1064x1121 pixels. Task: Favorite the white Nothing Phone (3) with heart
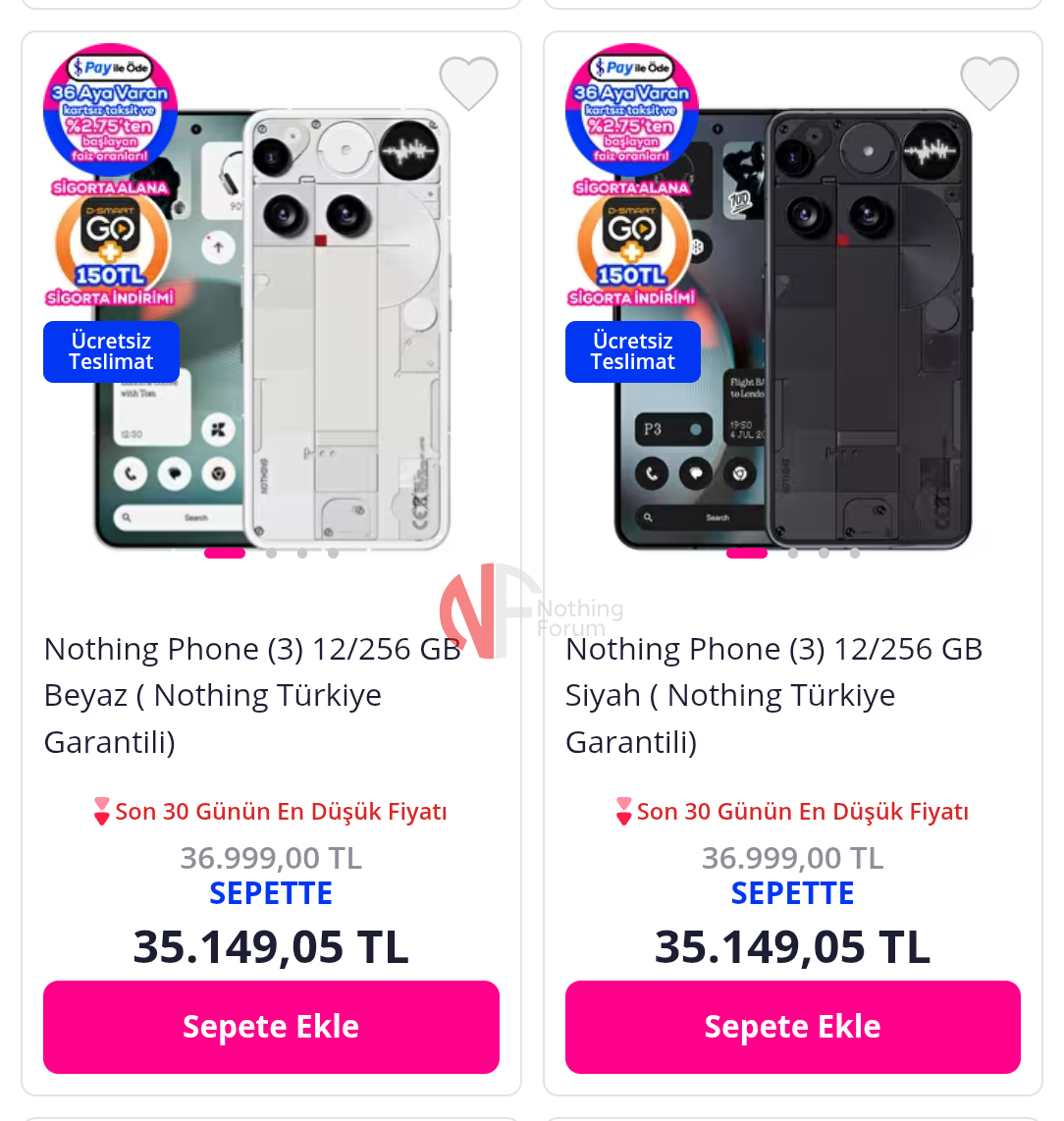[x=468, y=83]
